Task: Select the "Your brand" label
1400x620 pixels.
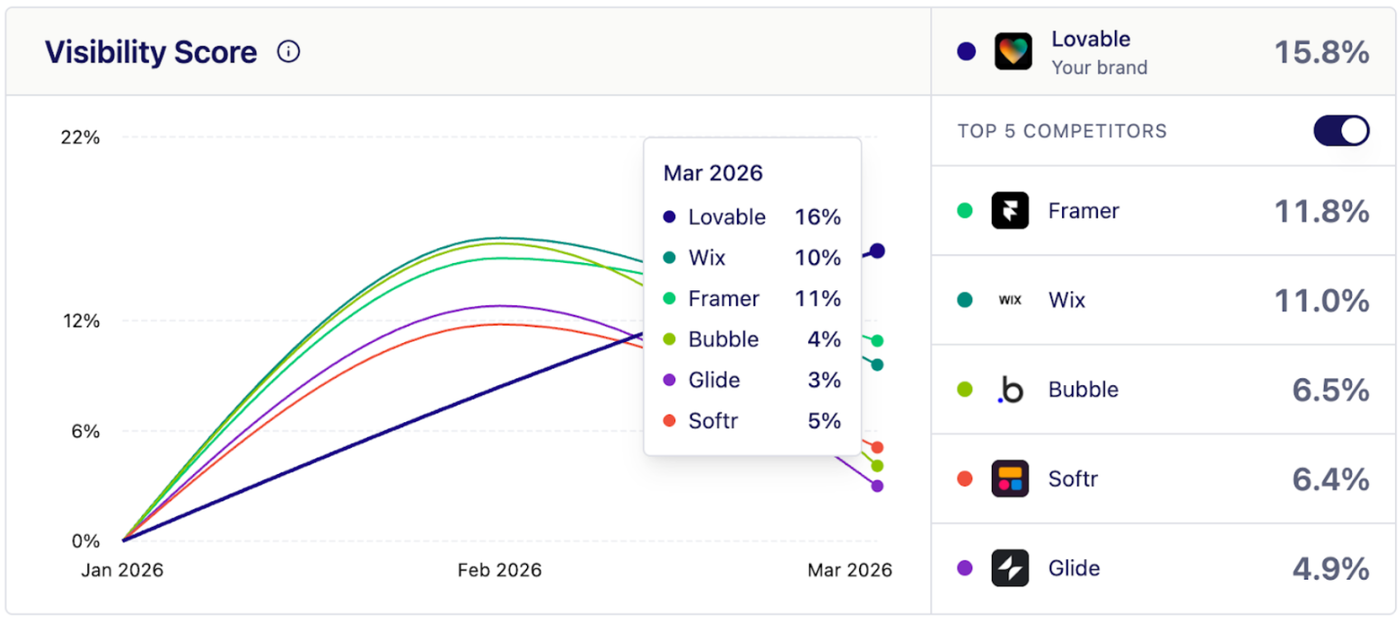Action: (x=1100, y=67)
